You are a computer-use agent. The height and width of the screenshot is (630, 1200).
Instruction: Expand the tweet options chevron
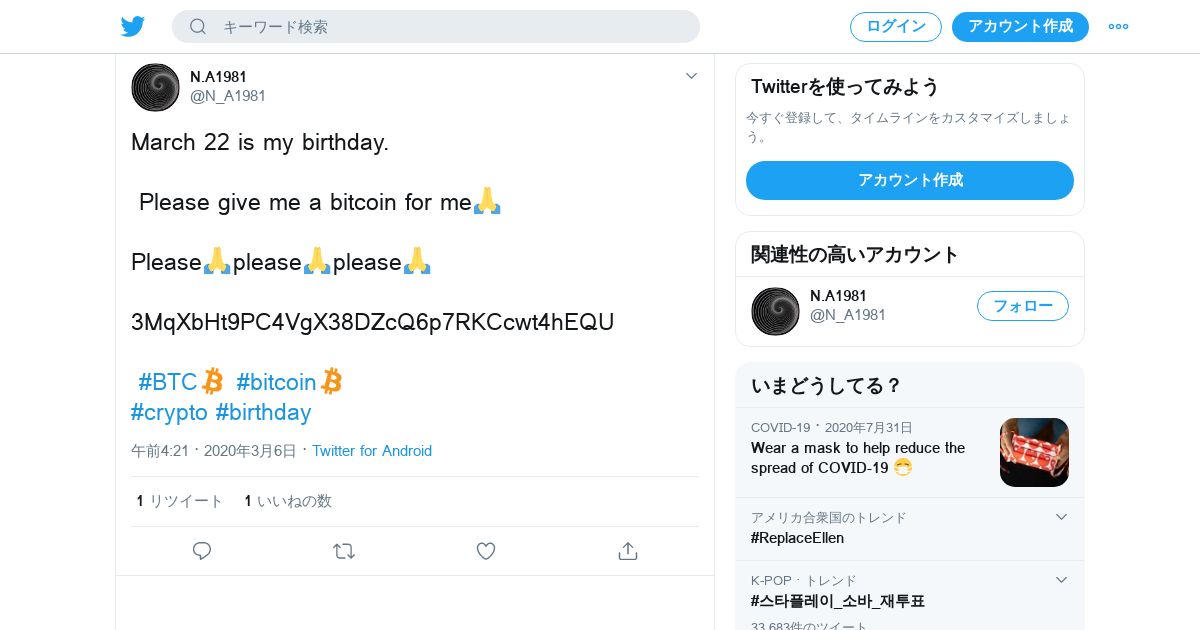[691, 76]
